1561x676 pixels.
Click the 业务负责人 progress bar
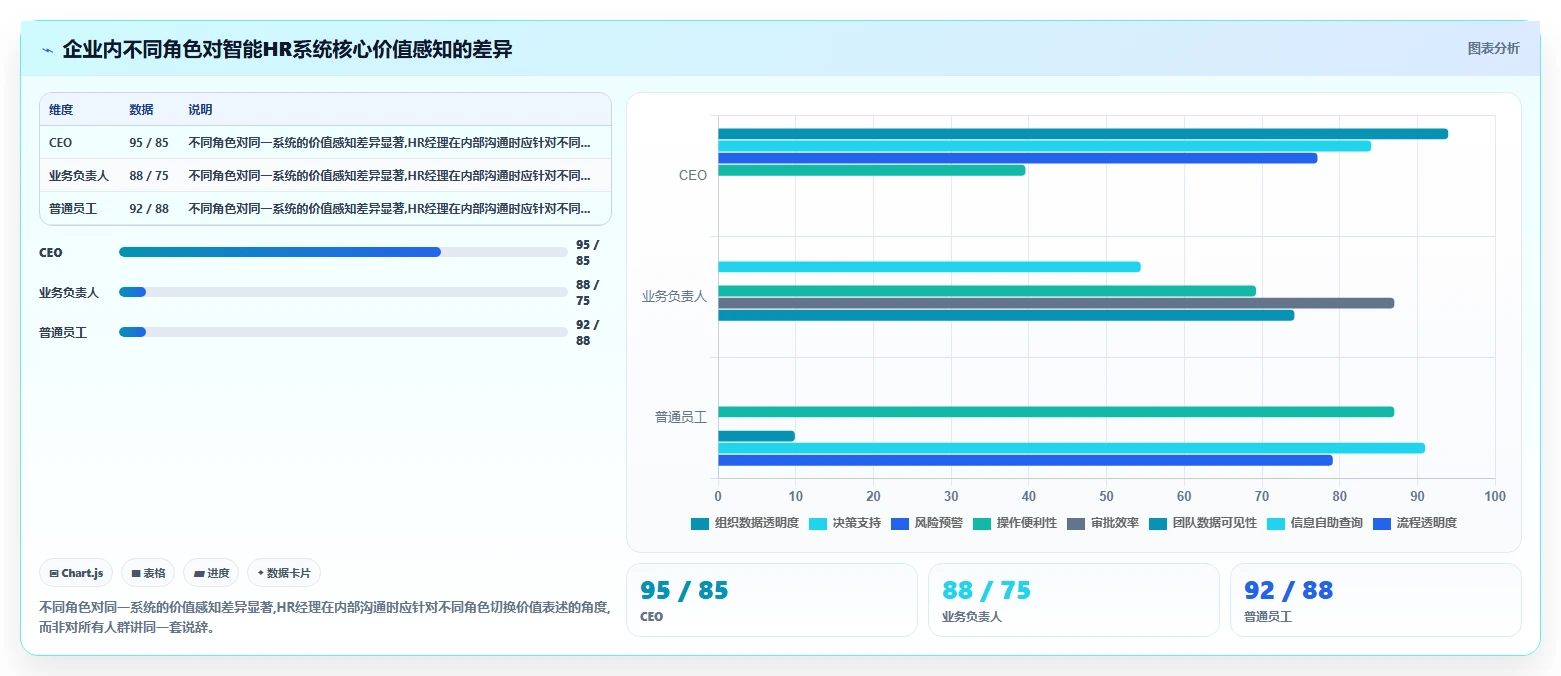pyautogui.click(x=343, y=292)
